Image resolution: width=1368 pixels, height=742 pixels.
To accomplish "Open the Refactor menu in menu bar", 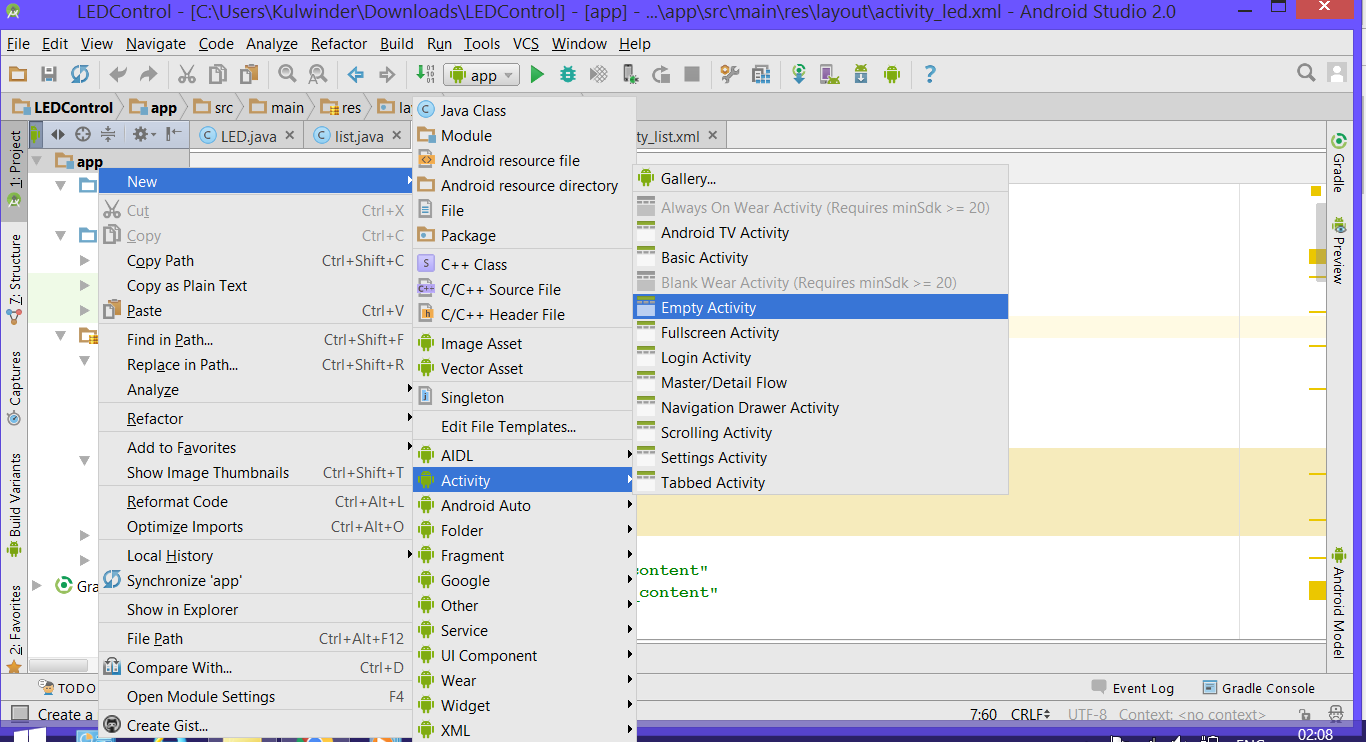I will [x=339, y=44].
